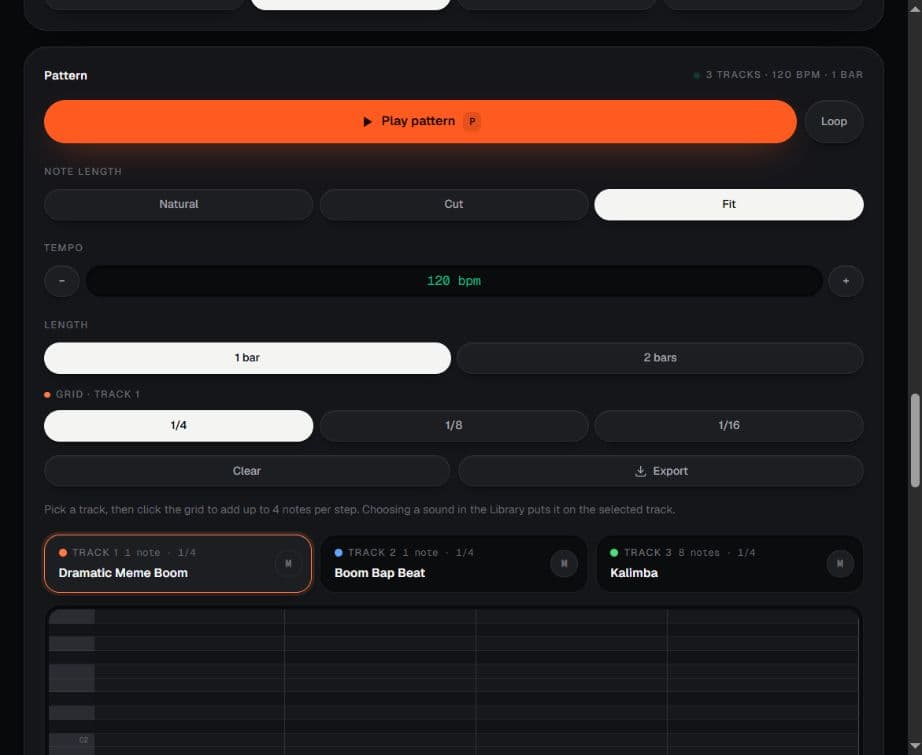Select Fit note length
This screenshot has width=922, height=755.
[729, 204]
